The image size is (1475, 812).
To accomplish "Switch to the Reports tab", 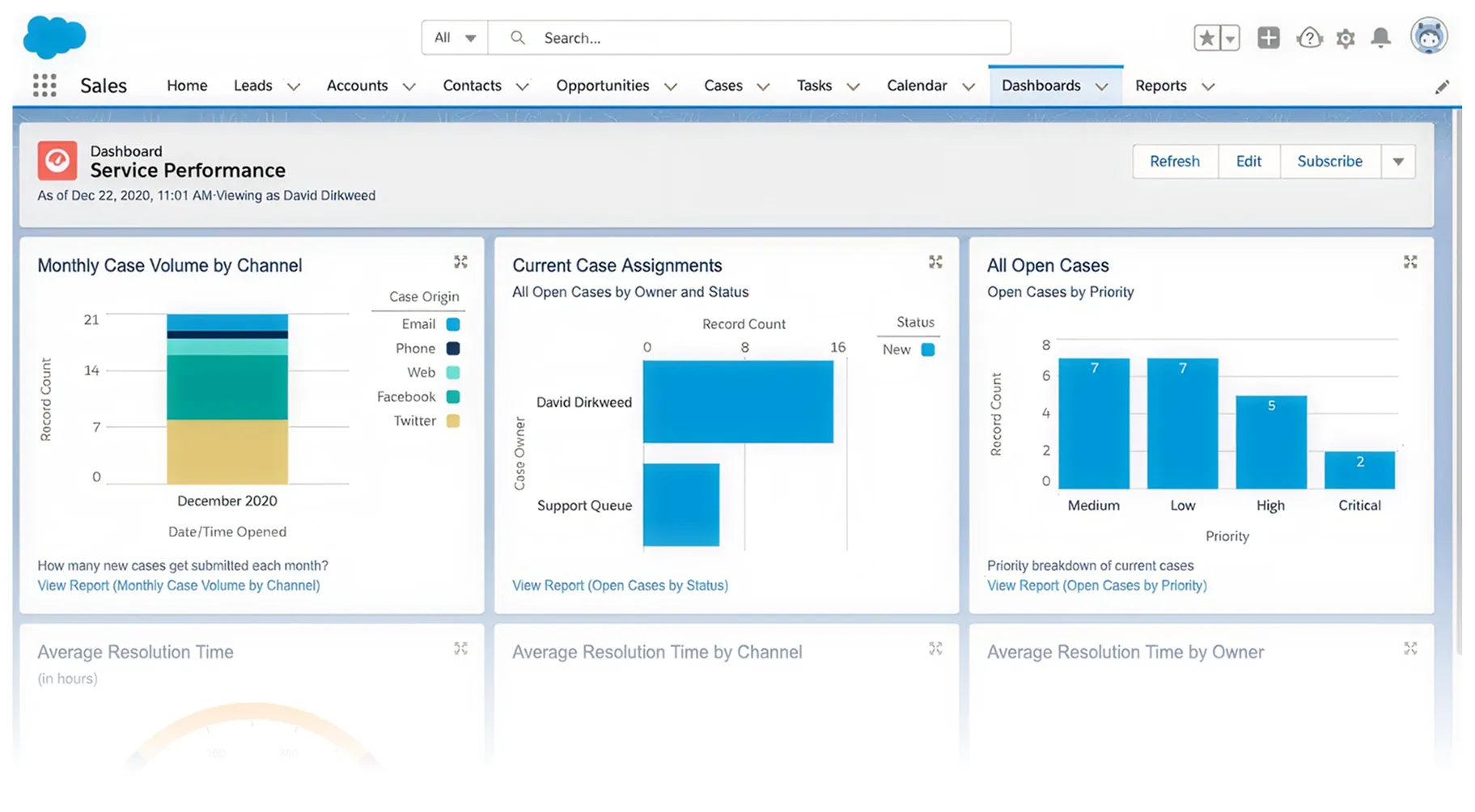I will click(x=1162, y=85).
